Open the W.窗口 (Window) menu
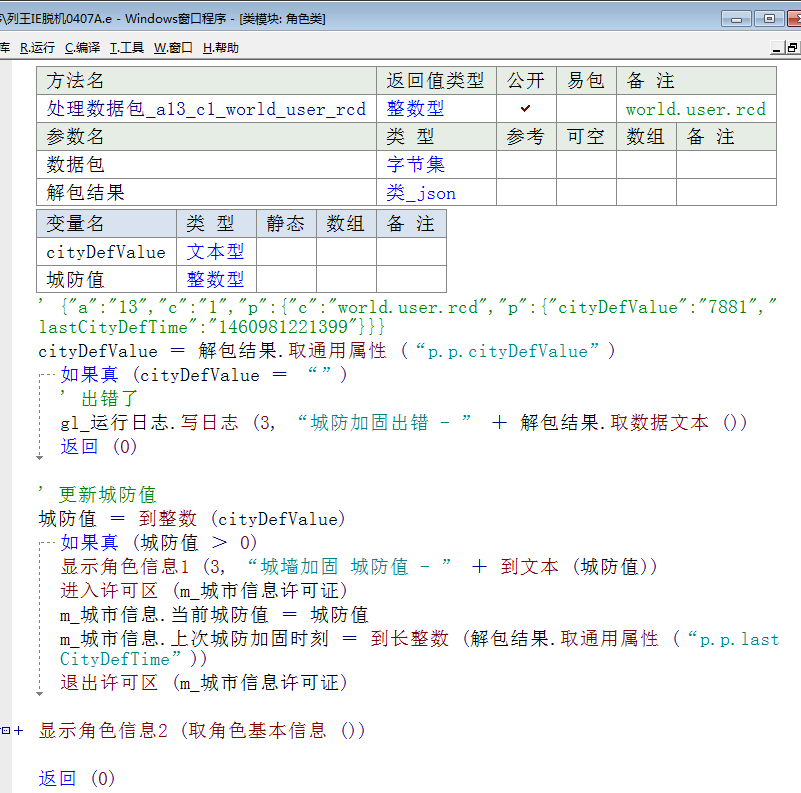Image resolution: width=801 pixels, height=793 pixels. point(173,47)
